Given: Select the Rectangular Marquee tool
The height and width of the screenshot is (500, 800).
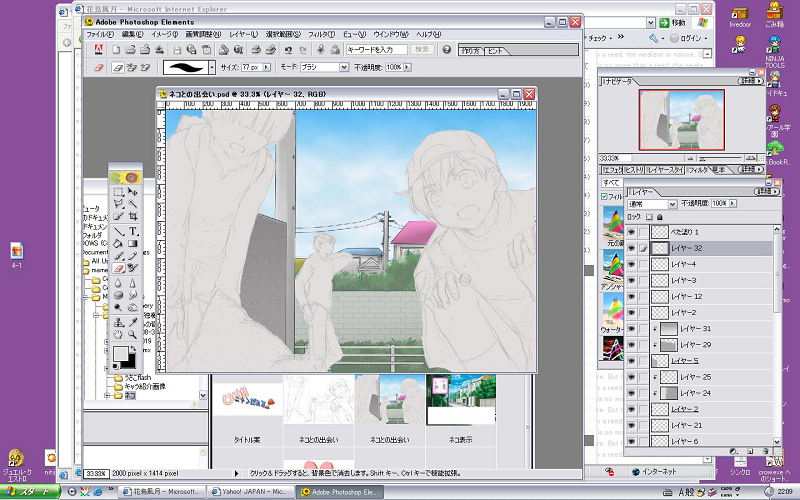Looking at the screenshot, I should tap(118, 192).
